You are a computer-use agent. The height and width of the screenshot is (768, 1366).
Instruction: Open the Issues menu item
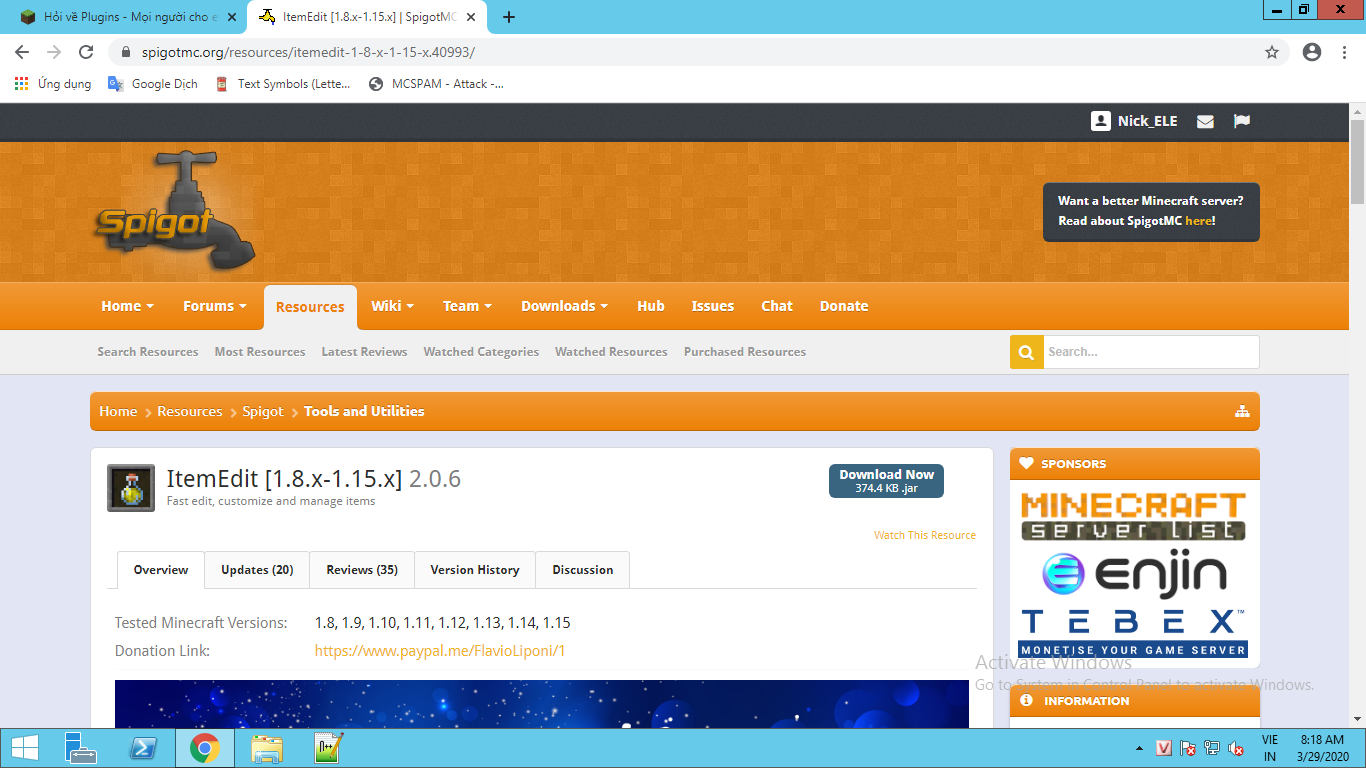713,306
